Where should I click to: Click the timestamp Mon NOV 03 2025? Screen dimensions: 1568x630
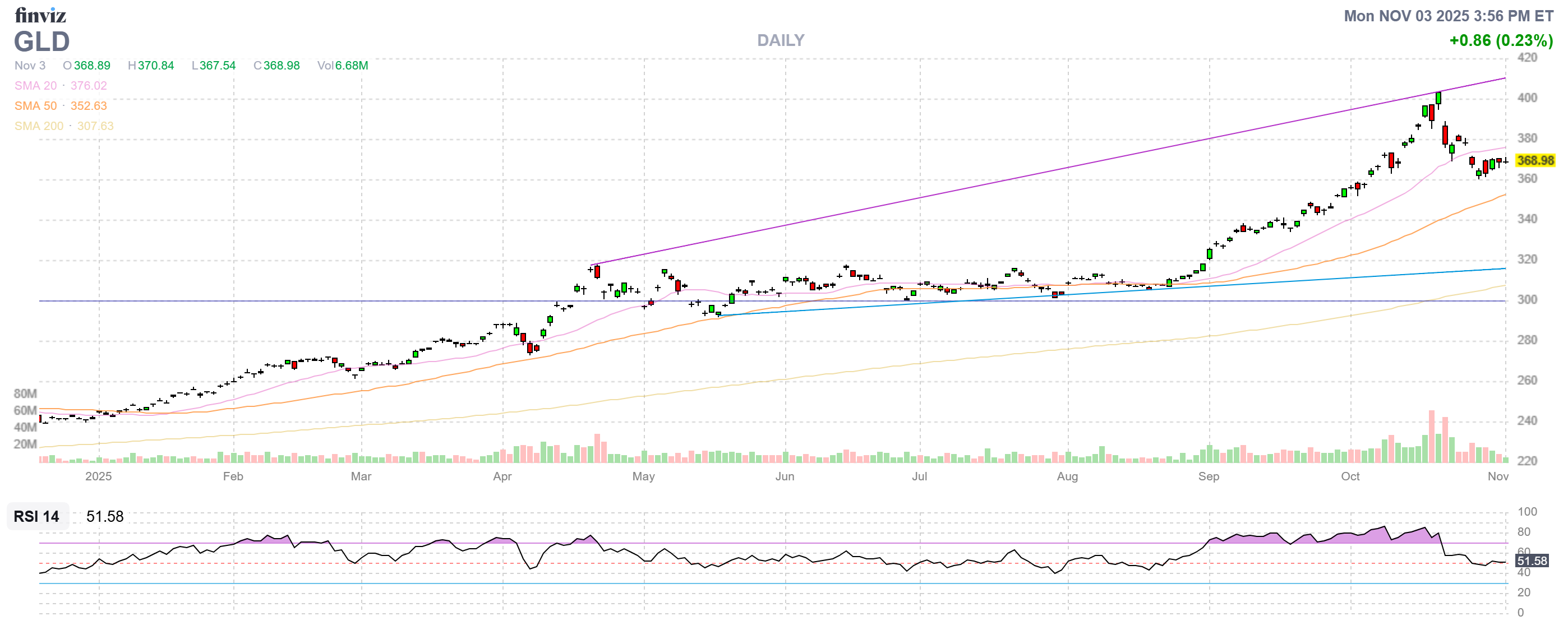[1447, 16]
